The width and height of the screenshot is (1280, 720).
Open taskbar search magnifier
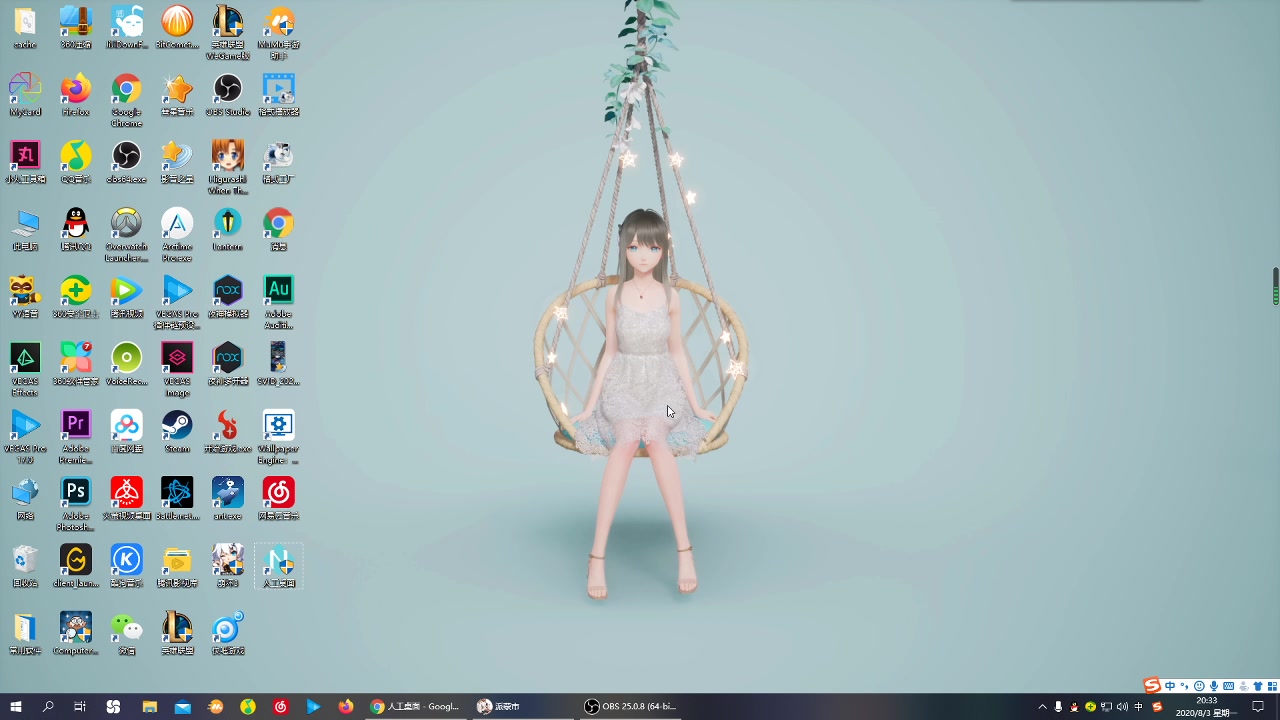48,706
